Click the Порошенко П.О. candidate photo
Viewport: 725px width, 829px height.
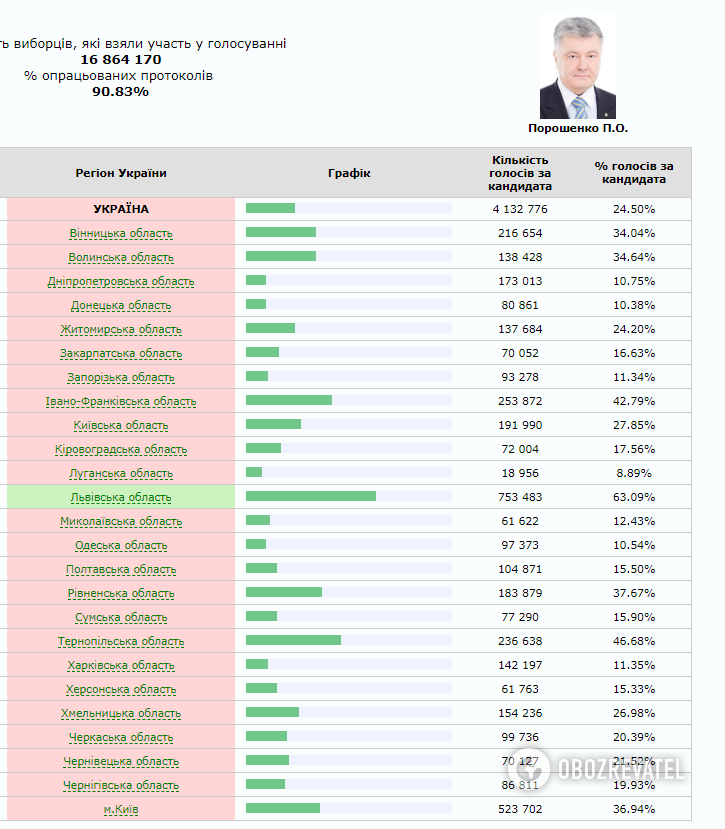[x=577, y=68]
